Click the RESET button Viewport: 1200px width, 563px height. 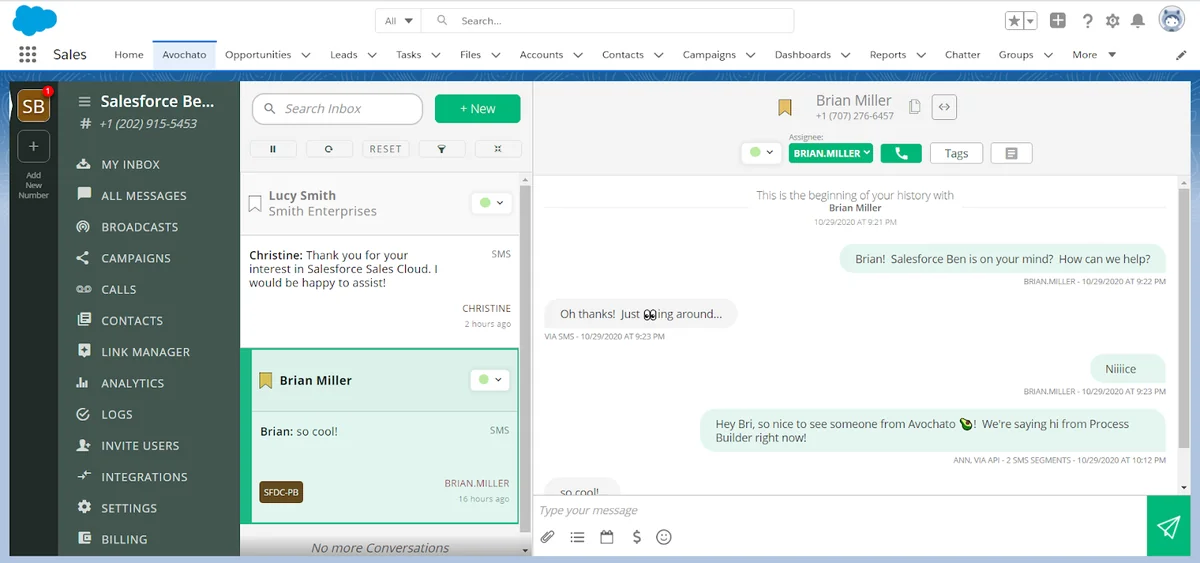pos(385,149)
